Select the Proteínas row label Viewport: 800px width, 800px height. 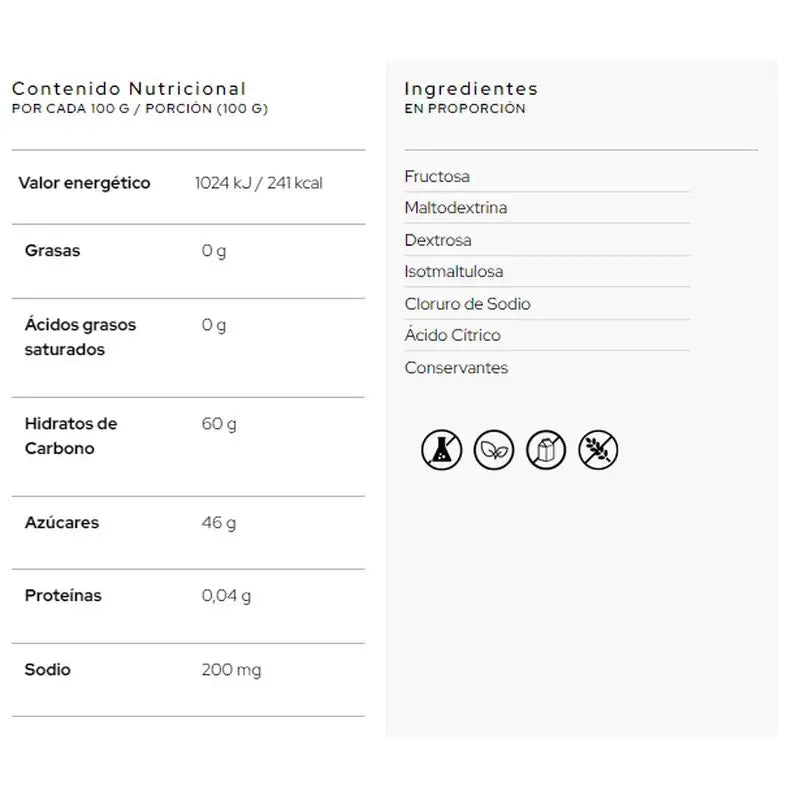[63, 596]
